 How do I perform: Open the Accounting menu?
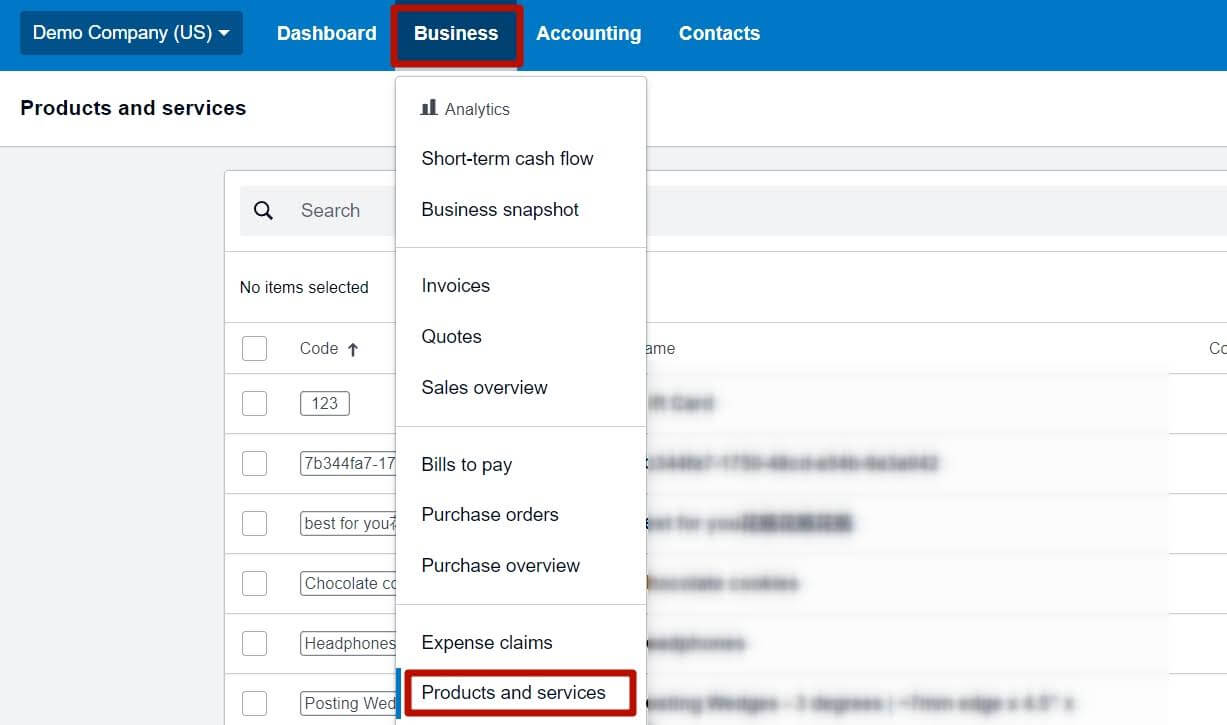pyautogui.click(x=588, y=33)
